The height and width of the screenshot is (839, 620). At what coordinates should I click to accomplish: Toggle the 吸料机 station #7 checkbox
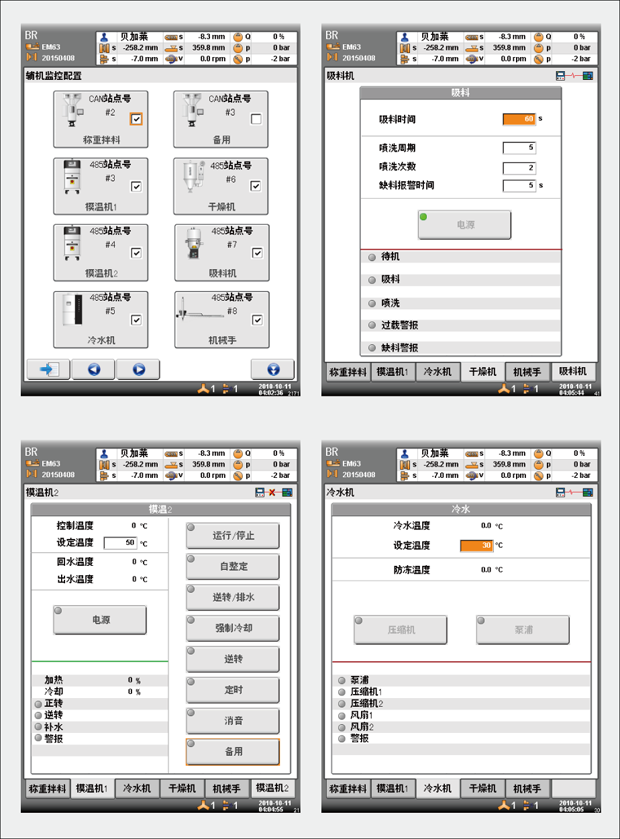[256, 253]
